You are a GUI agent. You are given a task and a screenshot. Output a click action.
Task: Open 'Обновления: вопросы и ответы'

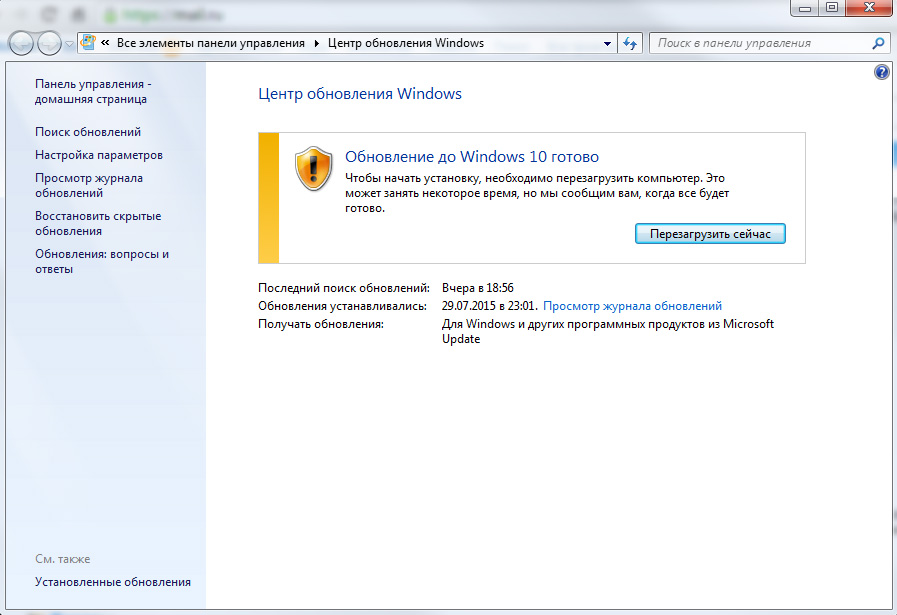(102, 261)
